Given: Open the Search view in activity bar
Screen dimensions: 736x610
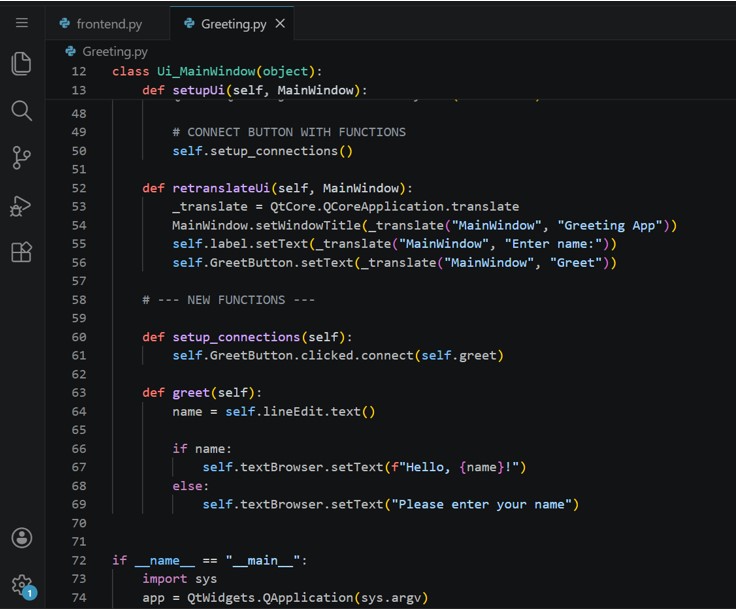Looking at the screenshot, I should 22,111.
